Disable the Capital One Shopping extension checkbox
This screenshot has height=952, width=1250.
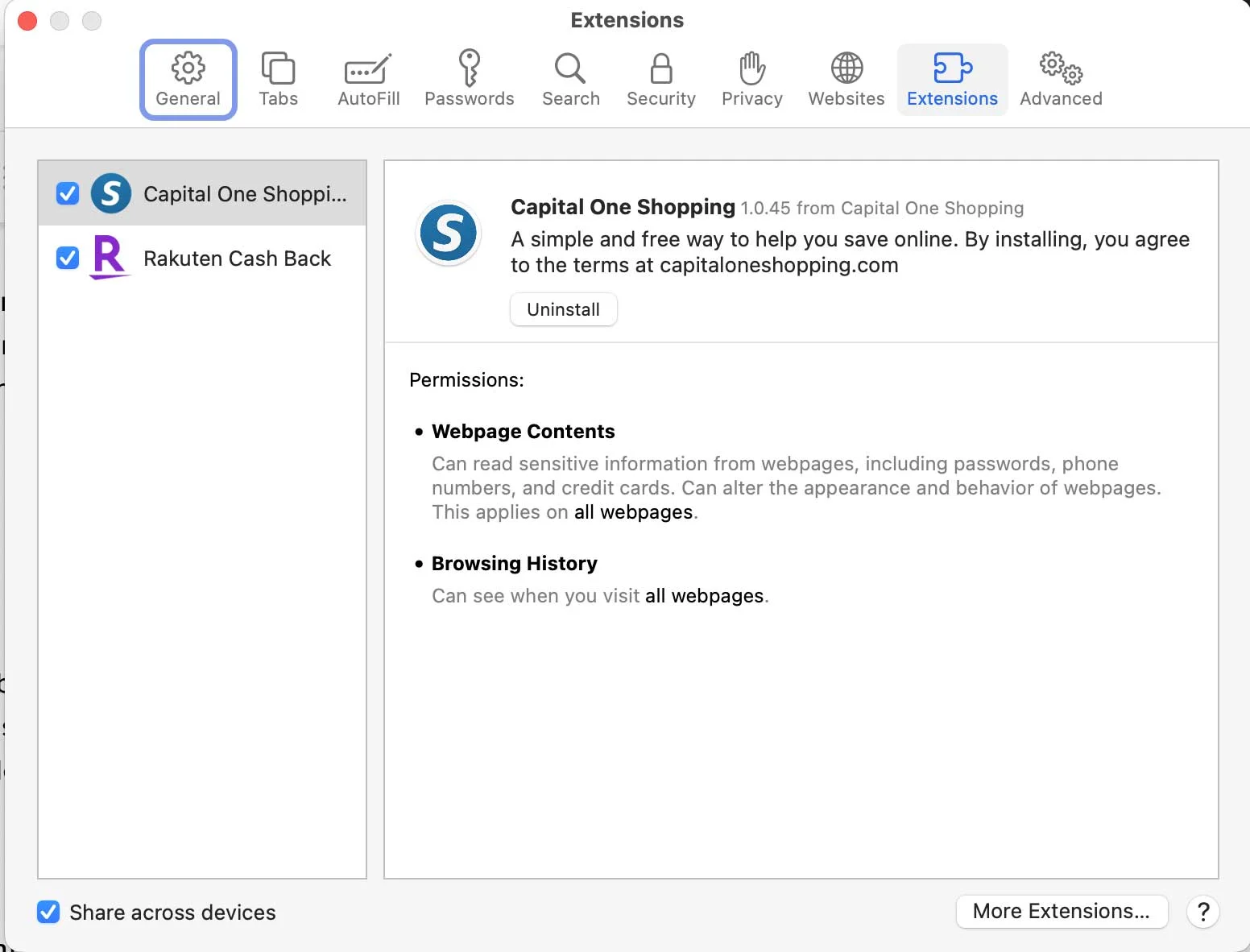[x=68, y=193]
